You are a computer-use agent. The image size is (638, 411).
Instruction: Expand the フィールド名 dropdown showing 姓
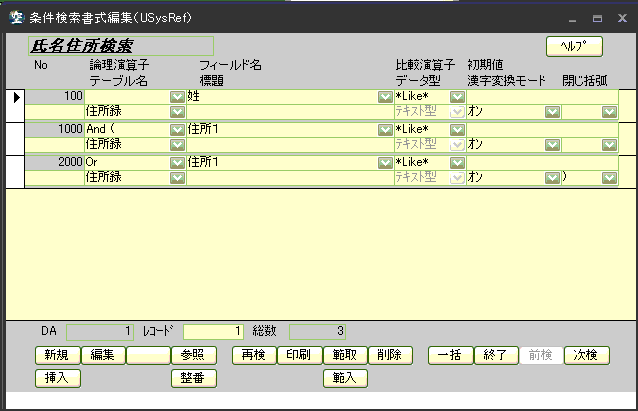pos(385,97)
